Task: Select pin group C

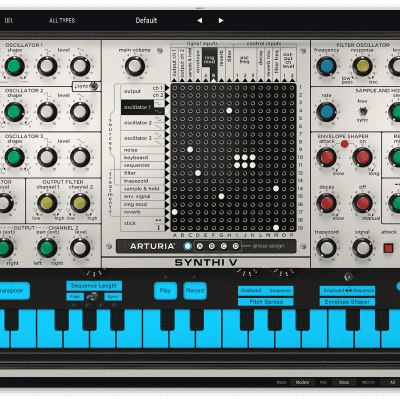Action: [x=224, y=246]
